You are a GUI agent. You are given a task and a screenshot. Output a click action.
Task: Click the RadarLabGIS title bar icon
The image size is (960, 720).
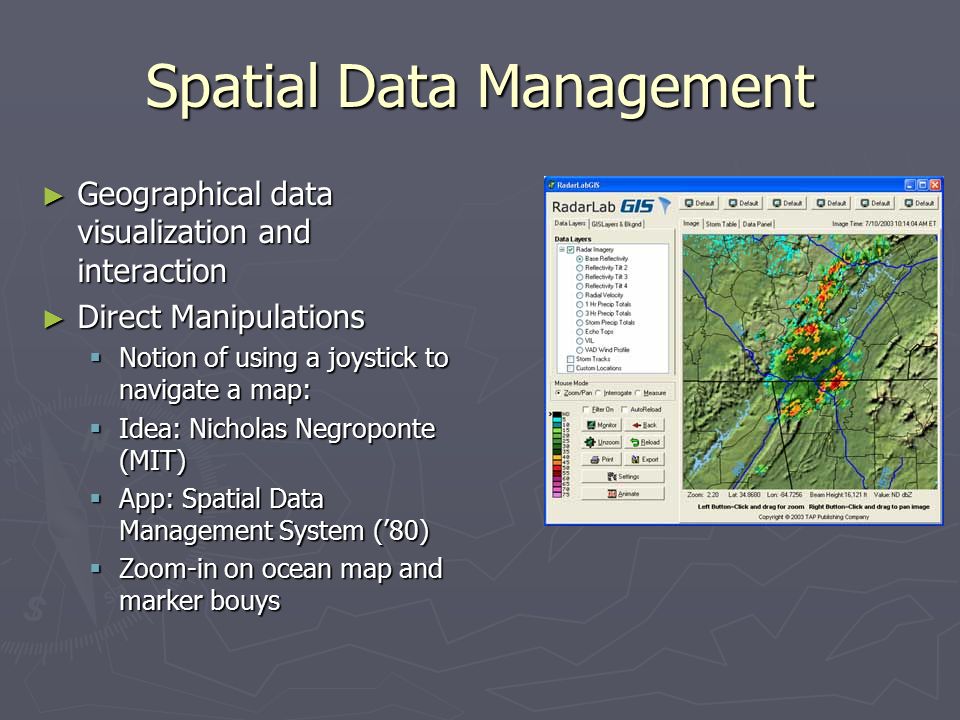(x=551, y=185)
